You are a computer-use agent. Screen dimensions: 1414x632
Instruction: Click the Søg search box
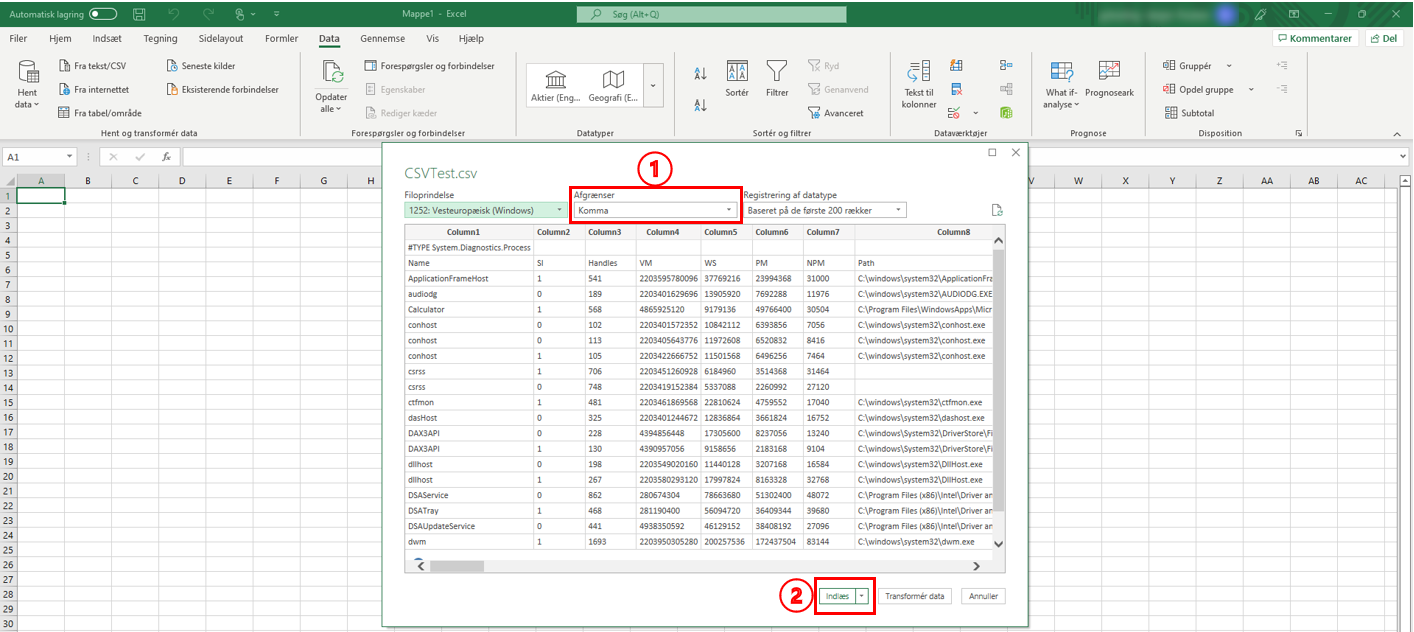click(x=712, y=15)
